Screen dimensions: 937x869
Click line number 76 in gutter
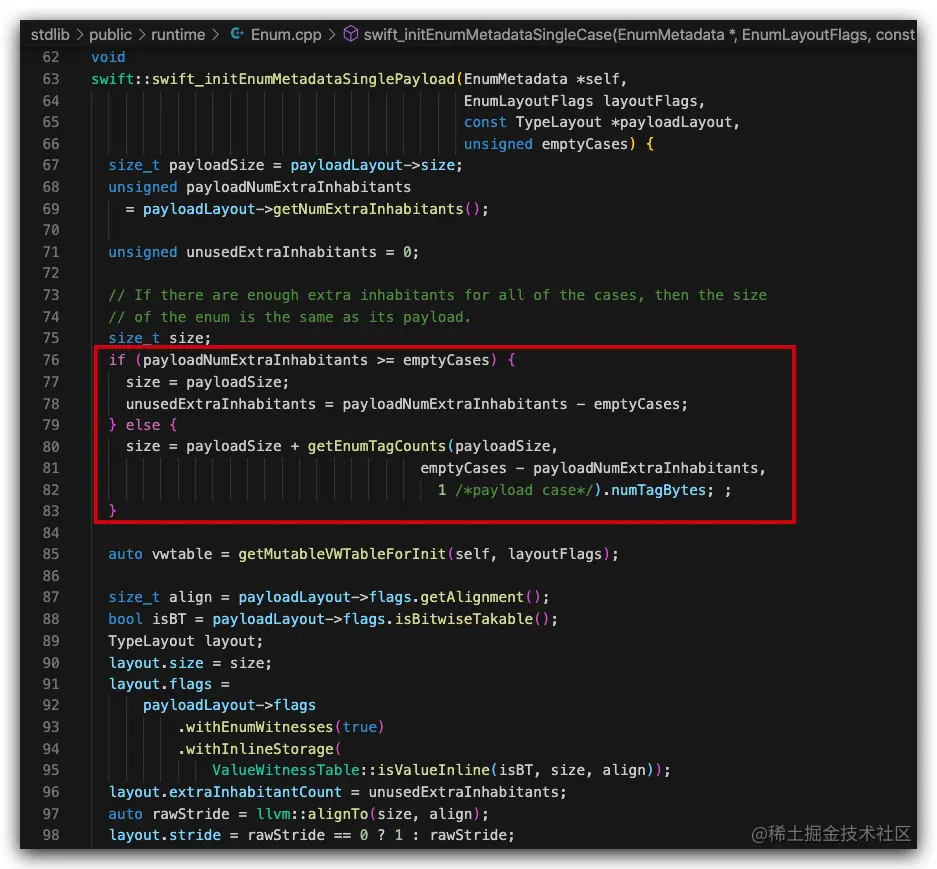(x=51, y=360)
